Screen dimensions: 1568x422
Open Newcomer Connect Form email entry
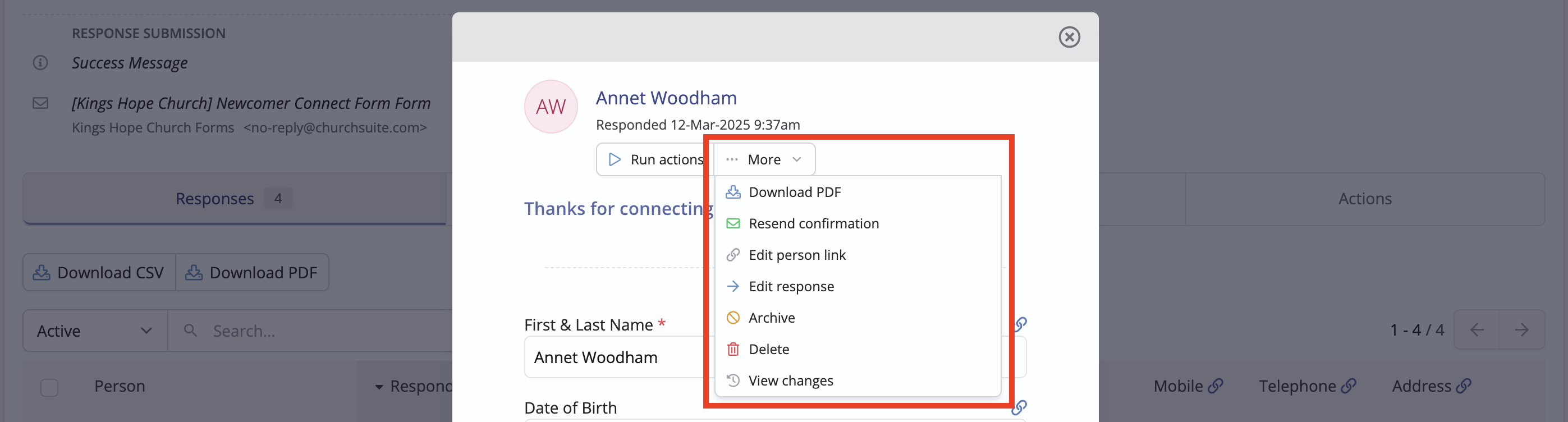(x=251, y=103)
